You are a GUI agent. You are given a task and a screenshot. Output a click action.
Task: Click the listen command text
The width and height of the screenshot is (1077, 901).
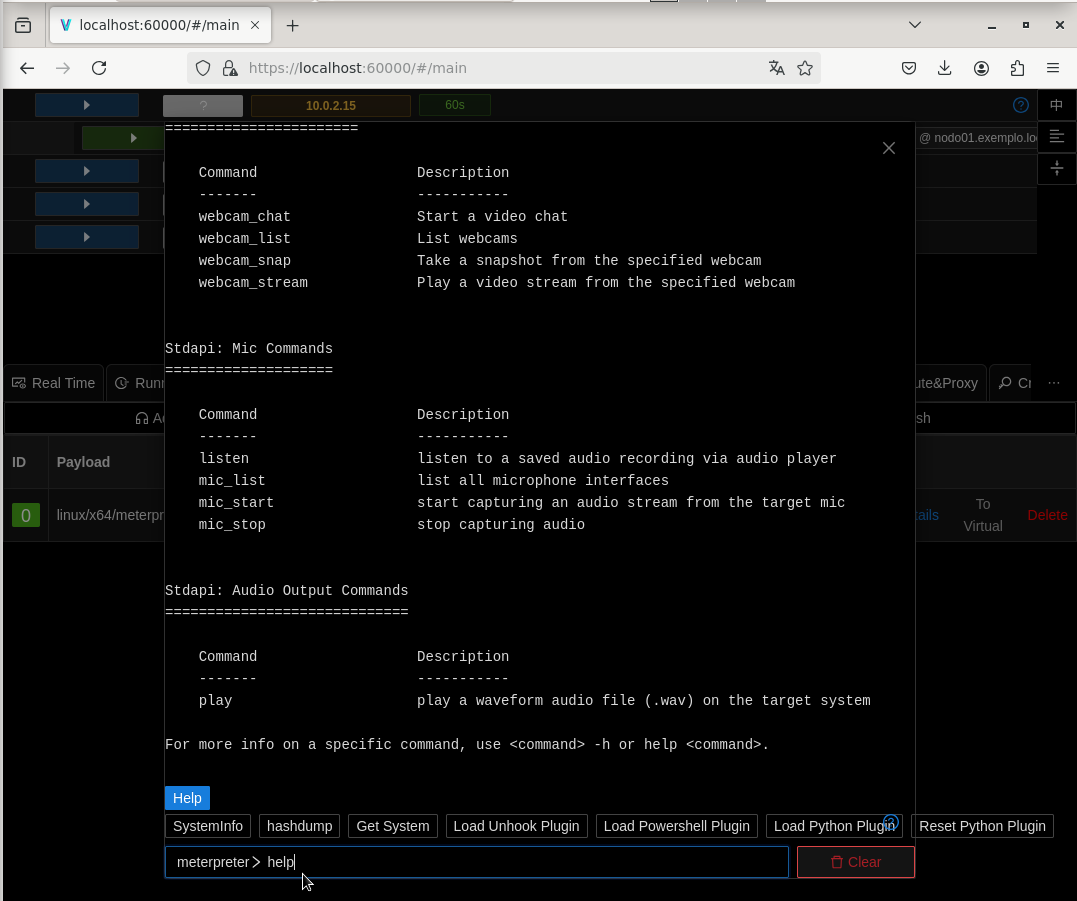(224, 458)
